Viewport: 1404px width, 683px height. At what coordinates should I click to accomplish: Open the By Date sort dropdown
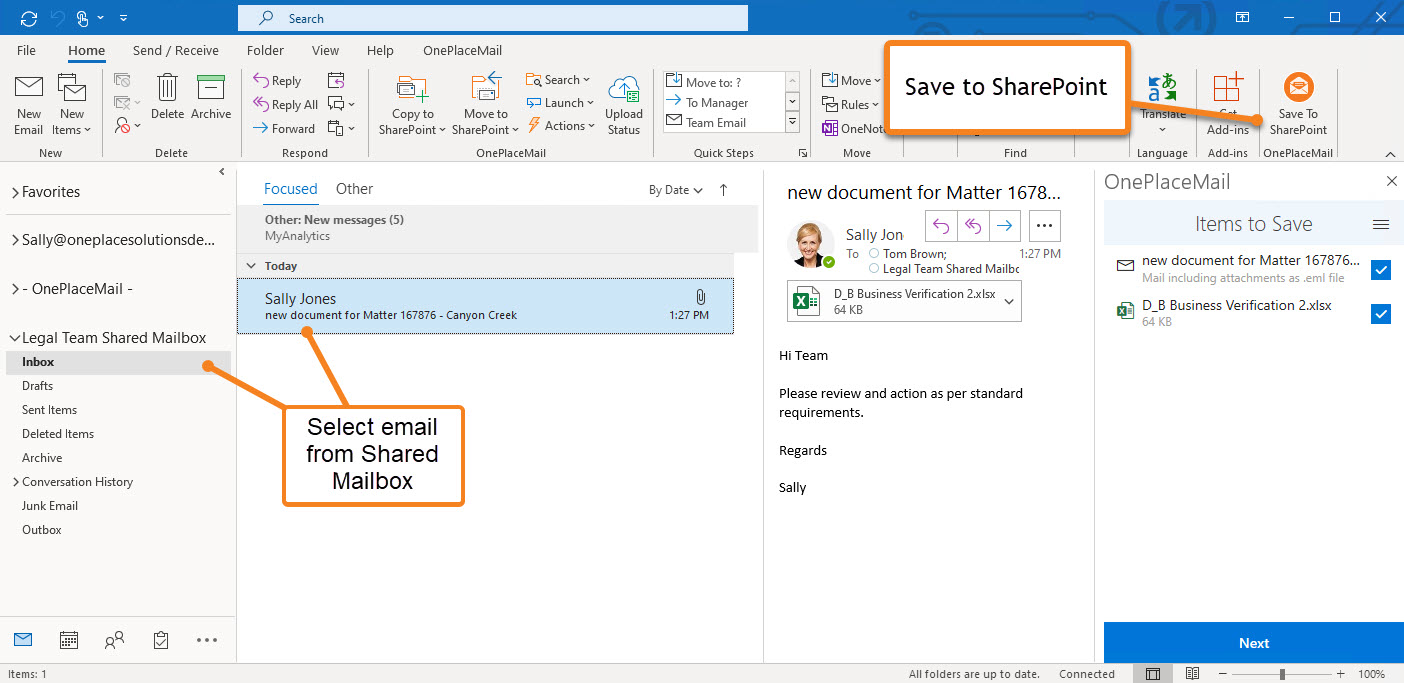(x=676, y=190)
